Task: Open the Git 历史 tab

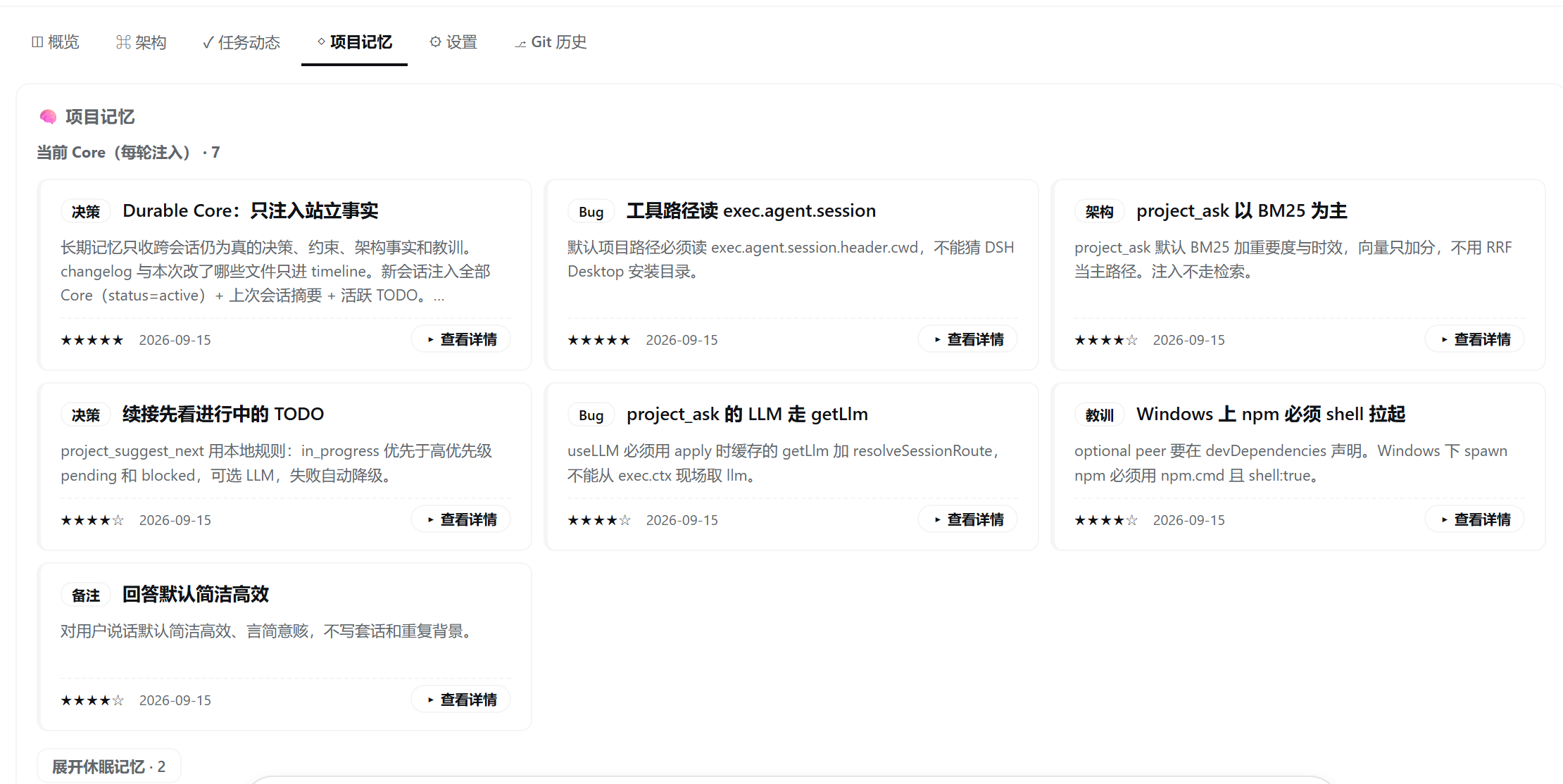Action: pyautogui.click(x=551, y=42)
